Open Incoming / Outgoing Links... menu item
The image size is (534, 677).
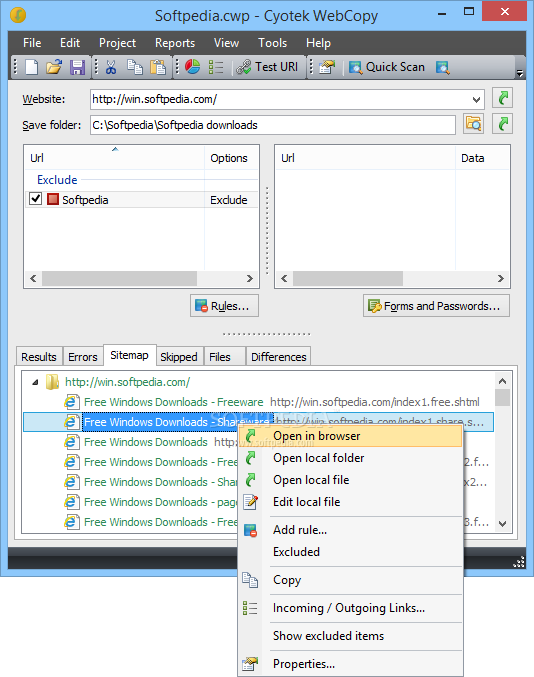(351, 608)
